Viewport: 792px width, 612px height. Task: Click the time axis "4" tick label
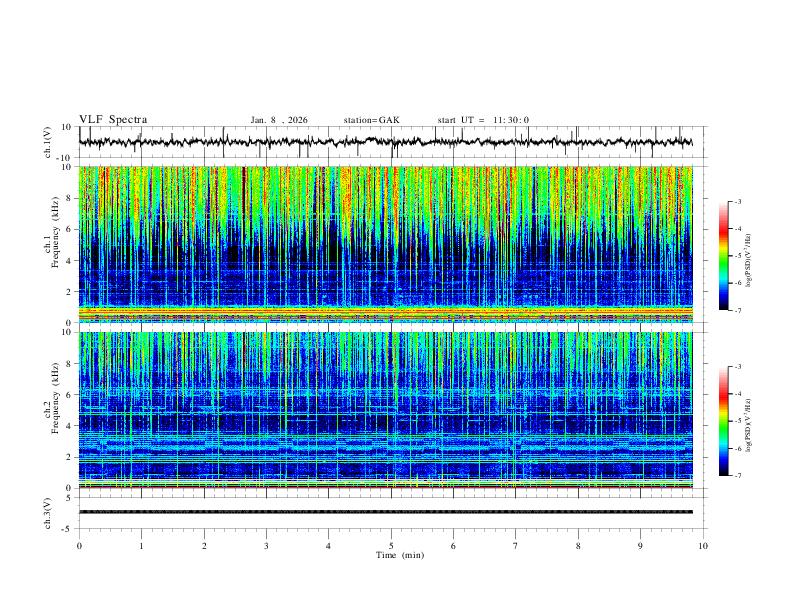[328, 546]
